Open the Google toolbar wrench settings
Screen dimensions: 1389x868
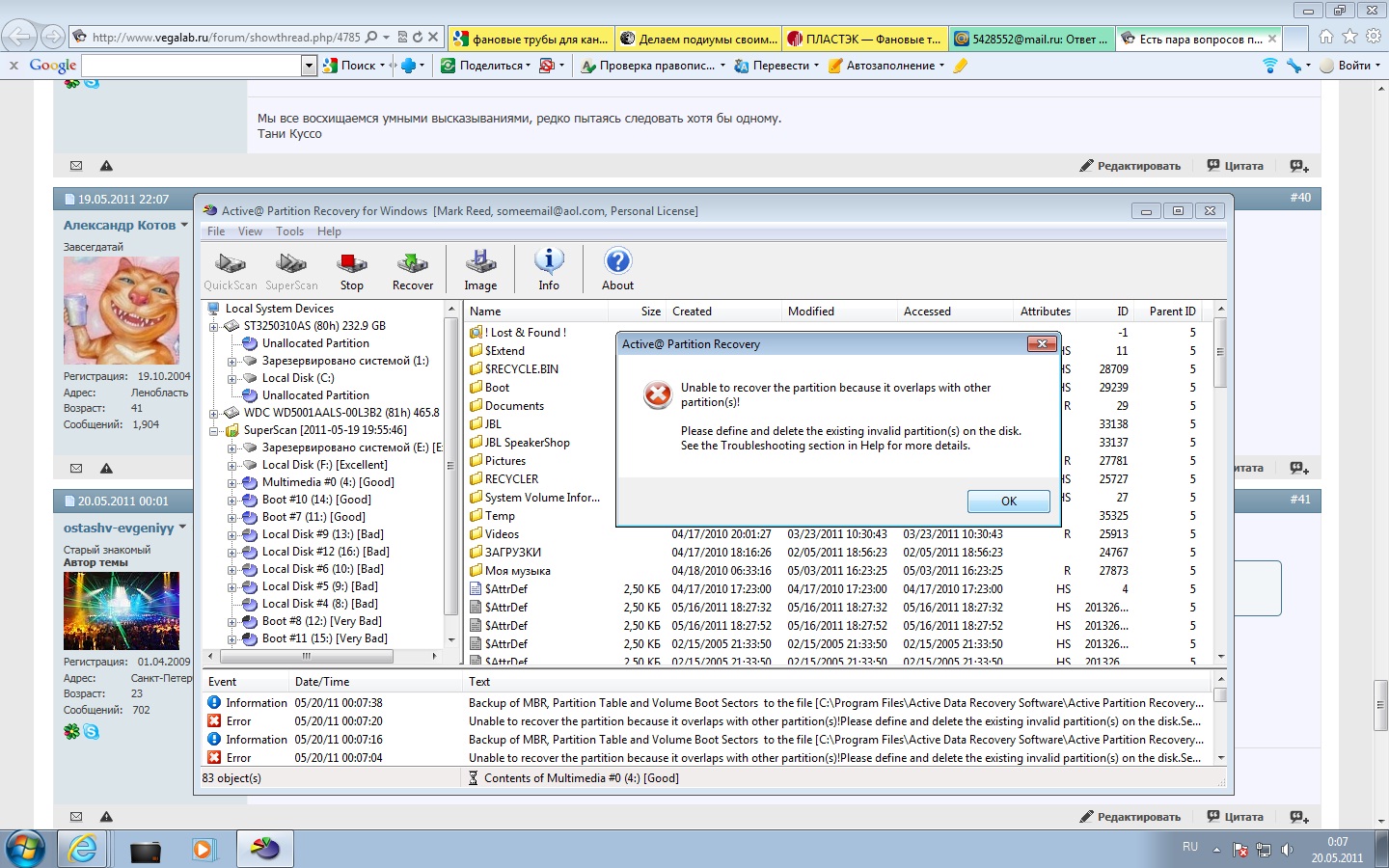click(1294, 66)
